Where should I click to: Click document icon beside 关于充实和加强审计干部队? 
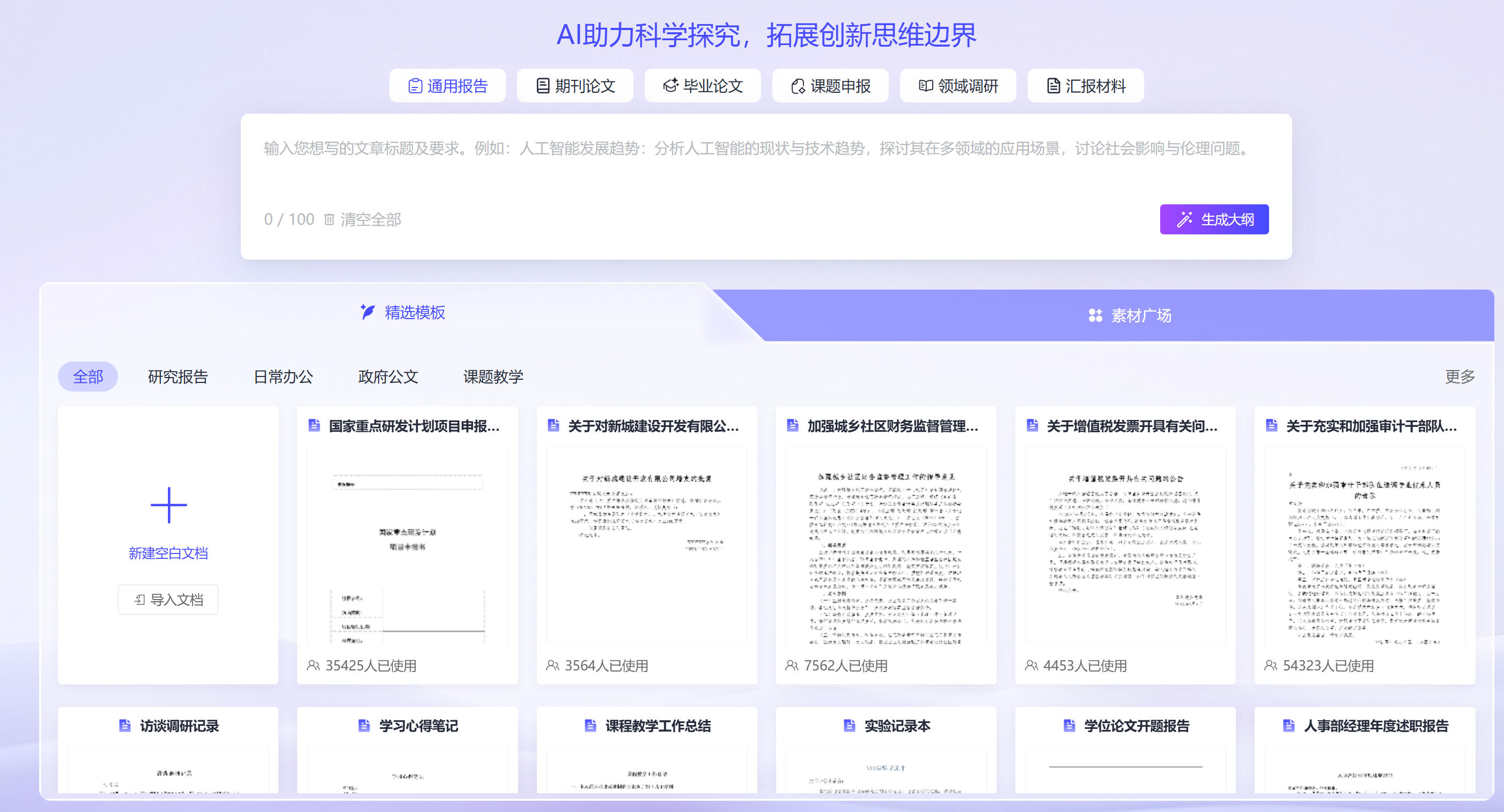tap(1272, 425)
